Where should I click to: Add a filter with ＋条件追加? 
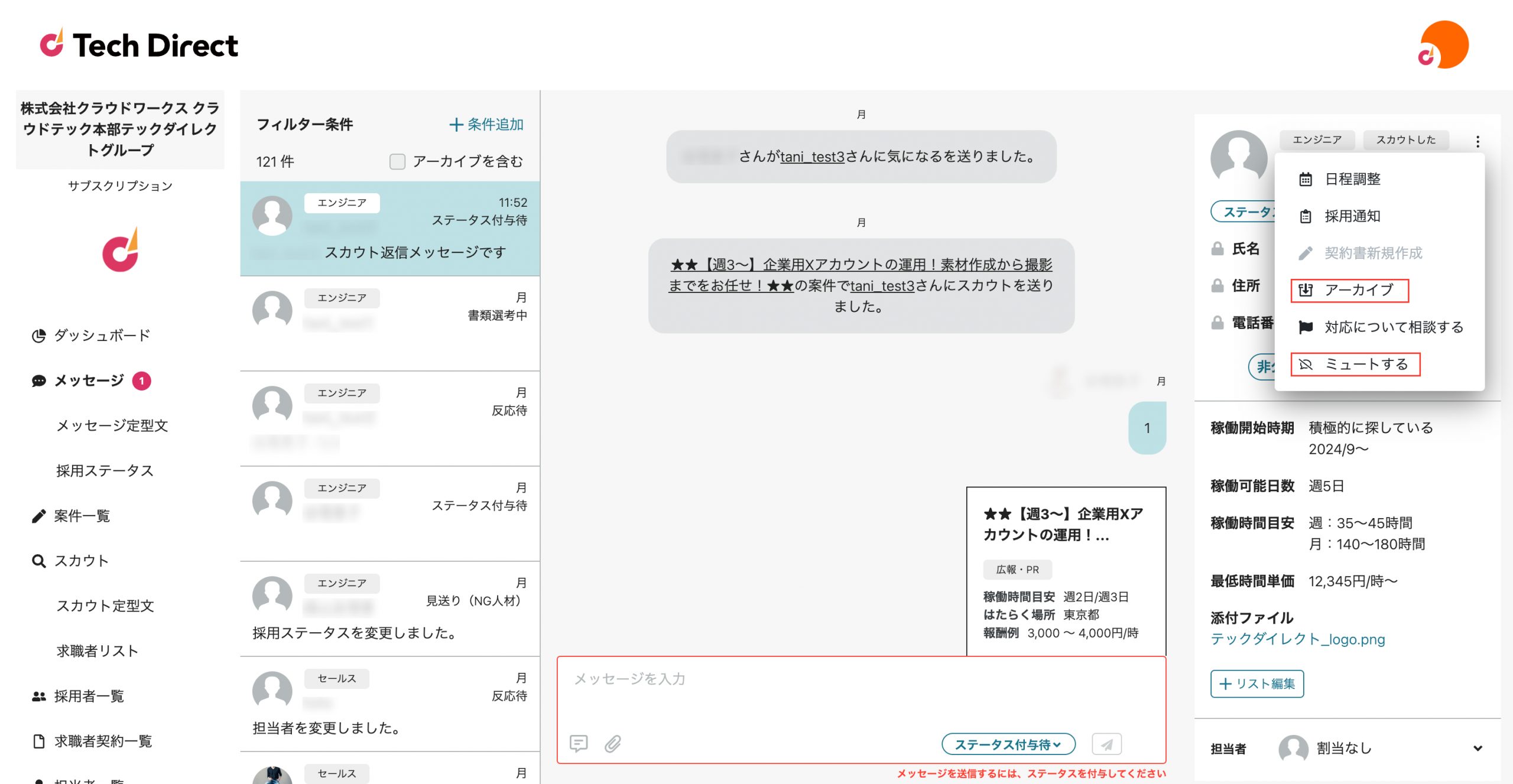click(x=486, y=125)
